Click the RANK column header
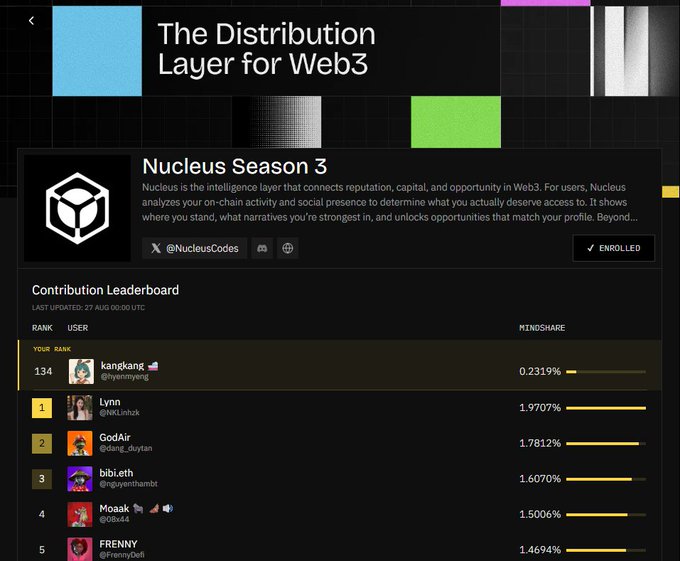 pos(42,328)
